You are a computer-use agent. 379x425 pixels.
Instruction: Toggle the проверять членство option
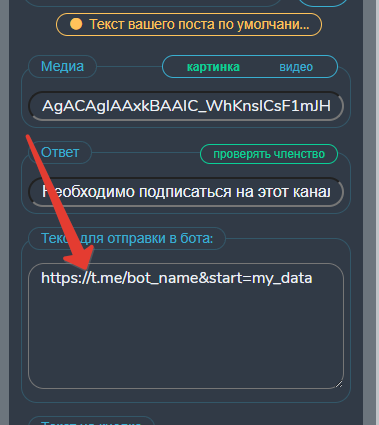[x=269, y=154]
